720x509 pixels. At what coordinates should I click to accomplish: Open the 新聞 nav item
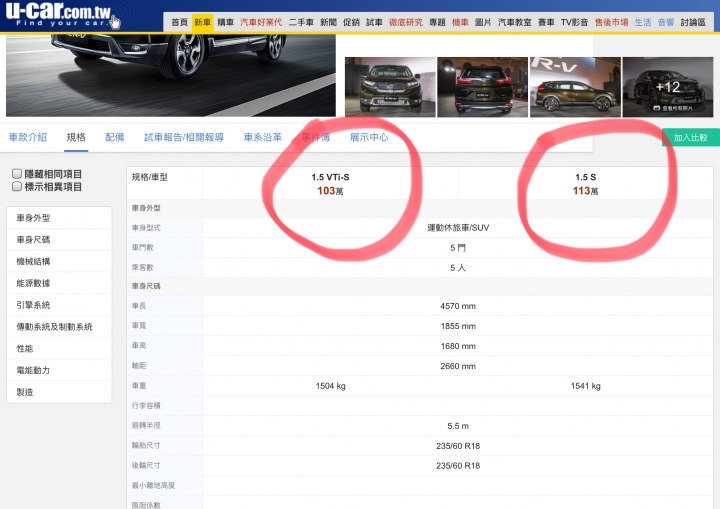click(328, 22)
